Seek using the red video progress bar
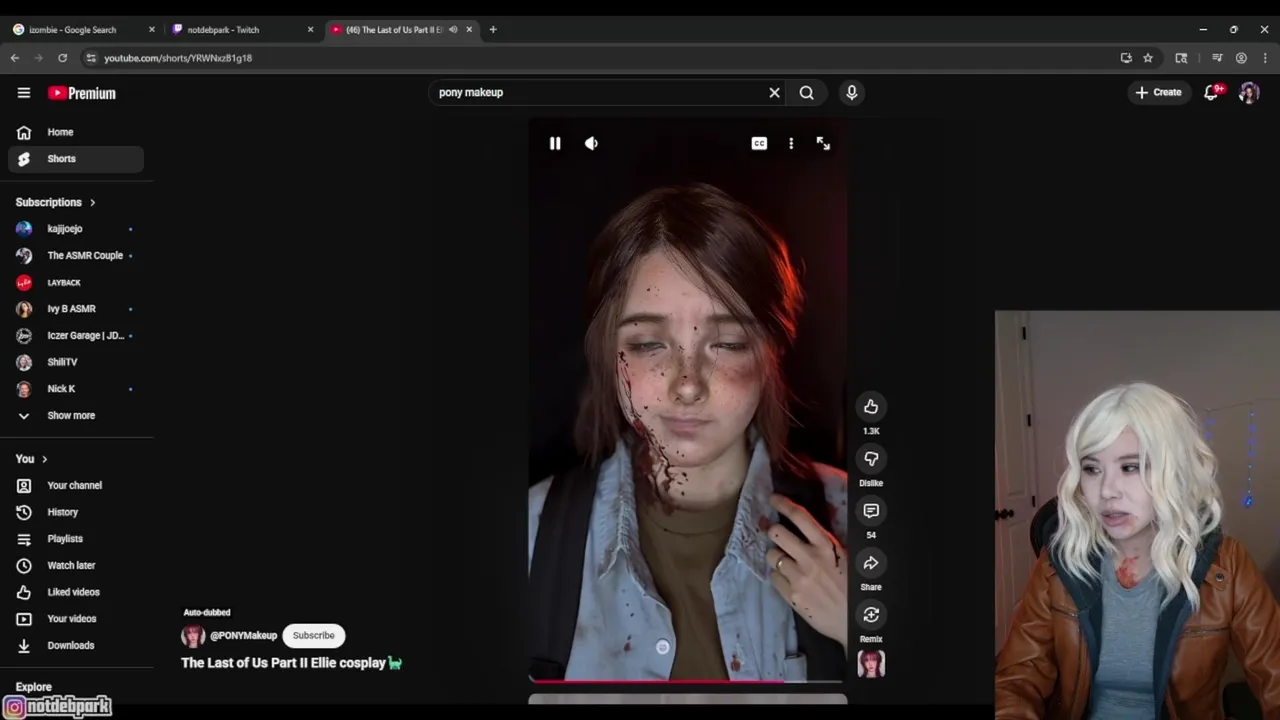The image size is (1280, 720). click(x=687, y=681)
